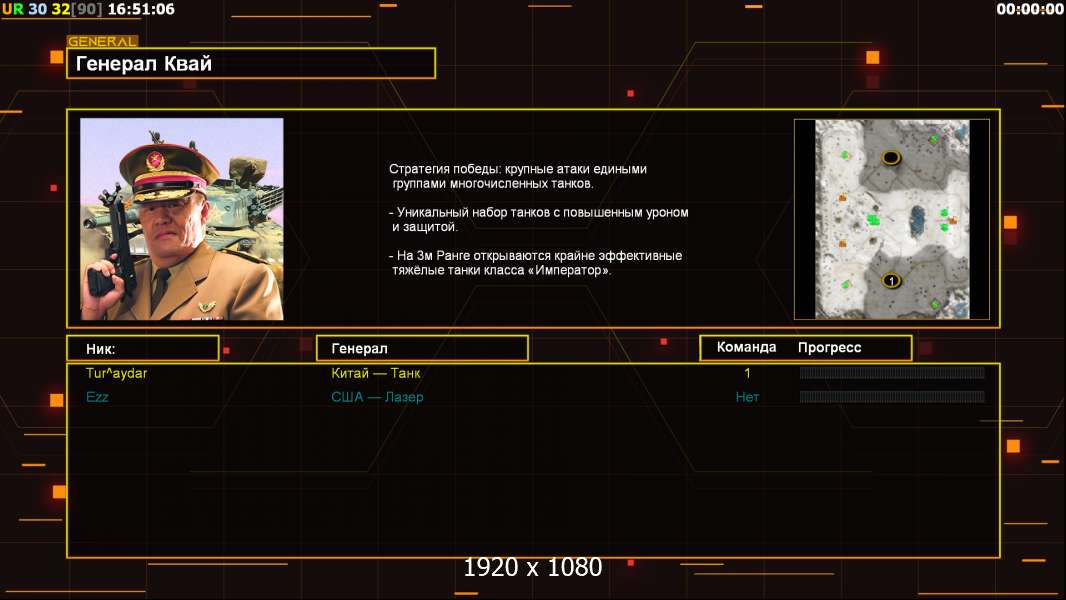Viewport: 1066px width, 600px height.
Task: Select player name 'Tur^aydar'
Action: click(116, 373)
